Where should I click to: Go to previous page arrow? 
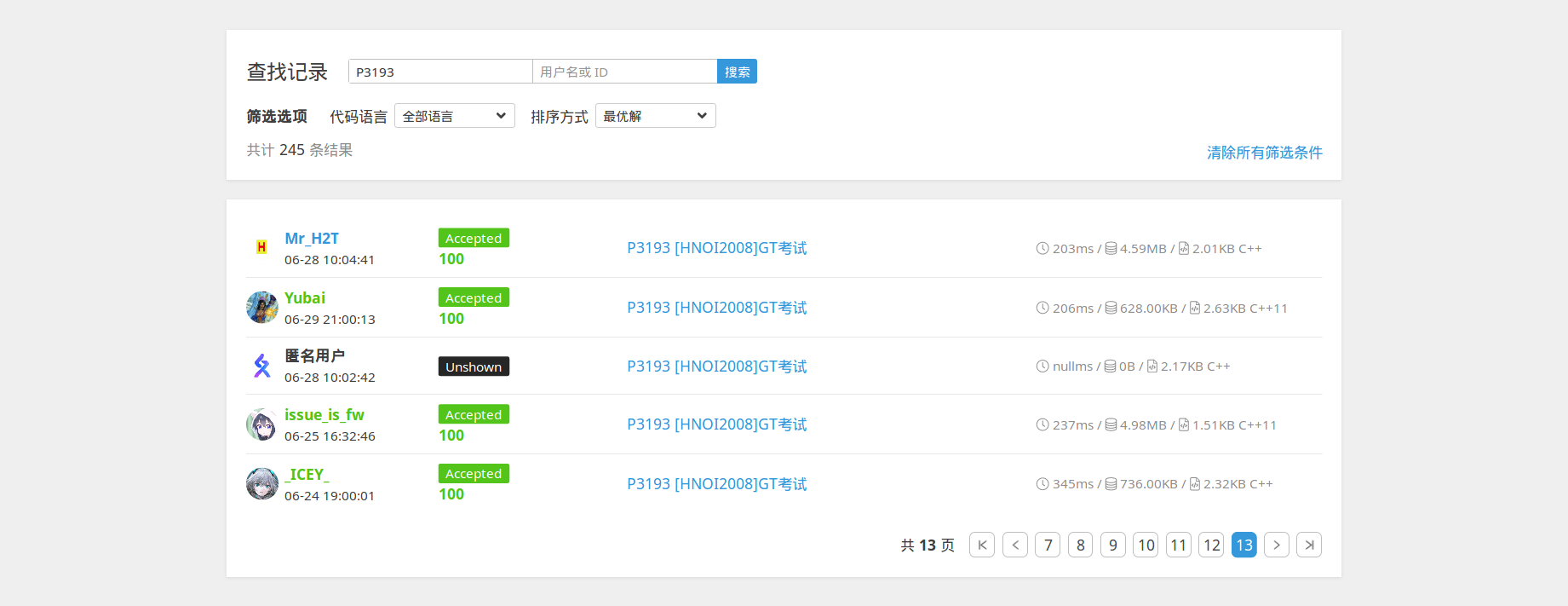point(1015,545)
